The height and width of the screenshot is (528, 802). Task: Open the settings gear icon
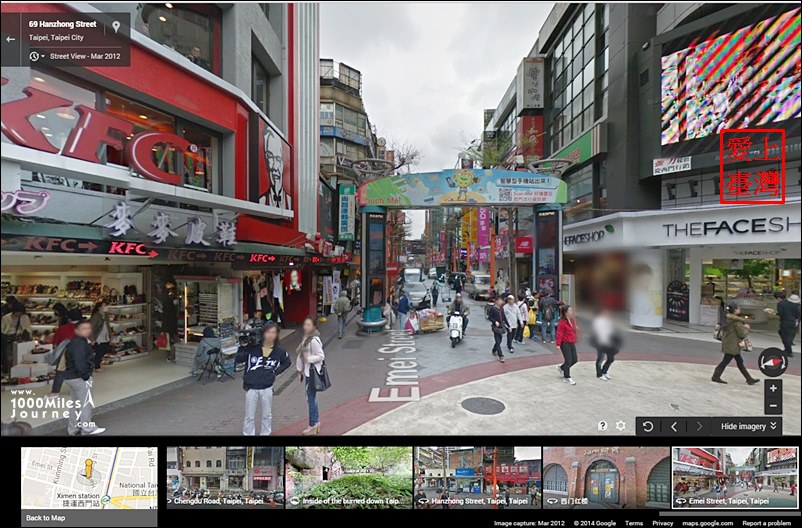coord(620,426)
